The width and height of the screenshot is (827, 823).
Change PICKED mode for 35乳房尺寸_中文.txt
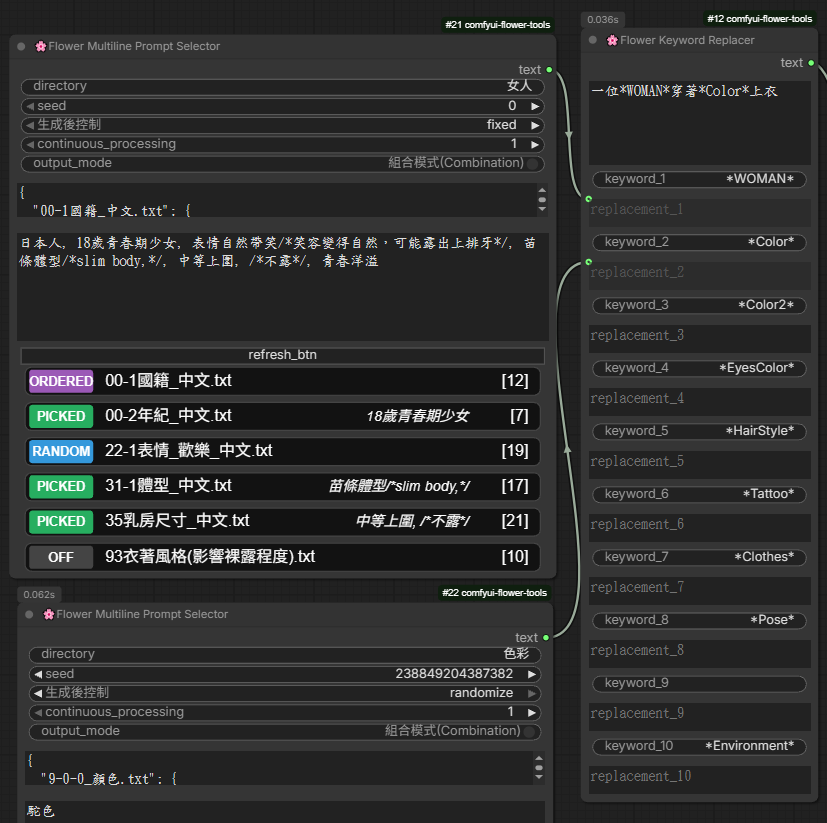pos(61,521)
